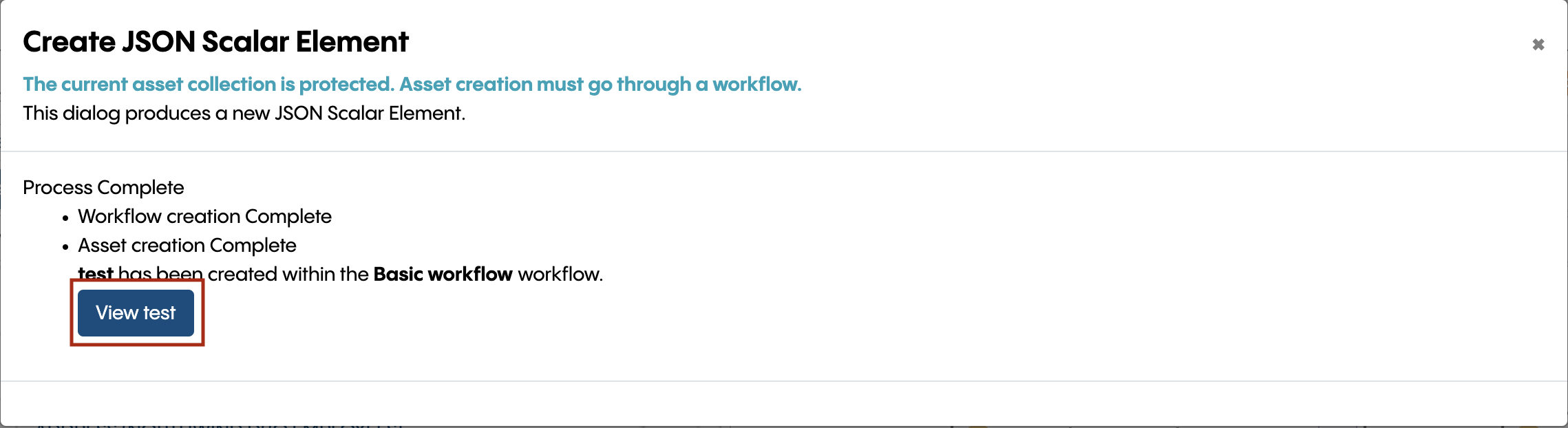The height and width of the screenshot is (428, 1568).
Task: Click the bullet before Asset creation Complete
Action: (x=65, y=247)
